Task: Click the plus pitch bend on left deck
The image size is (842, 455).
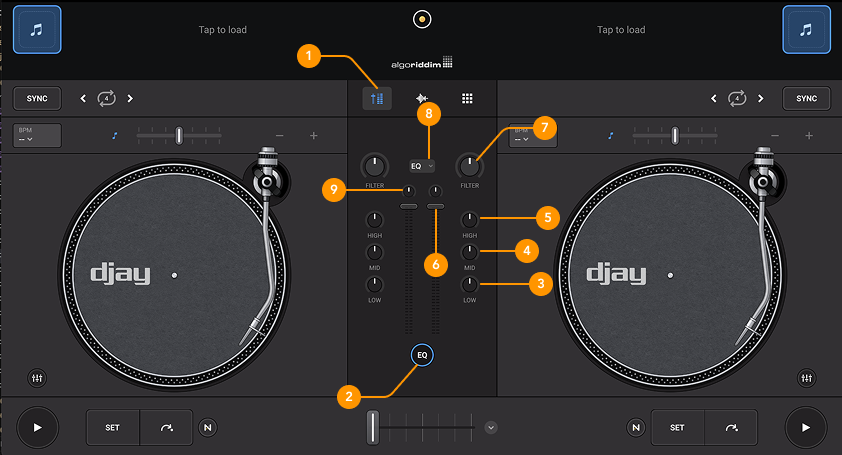Action: [314, 136]
